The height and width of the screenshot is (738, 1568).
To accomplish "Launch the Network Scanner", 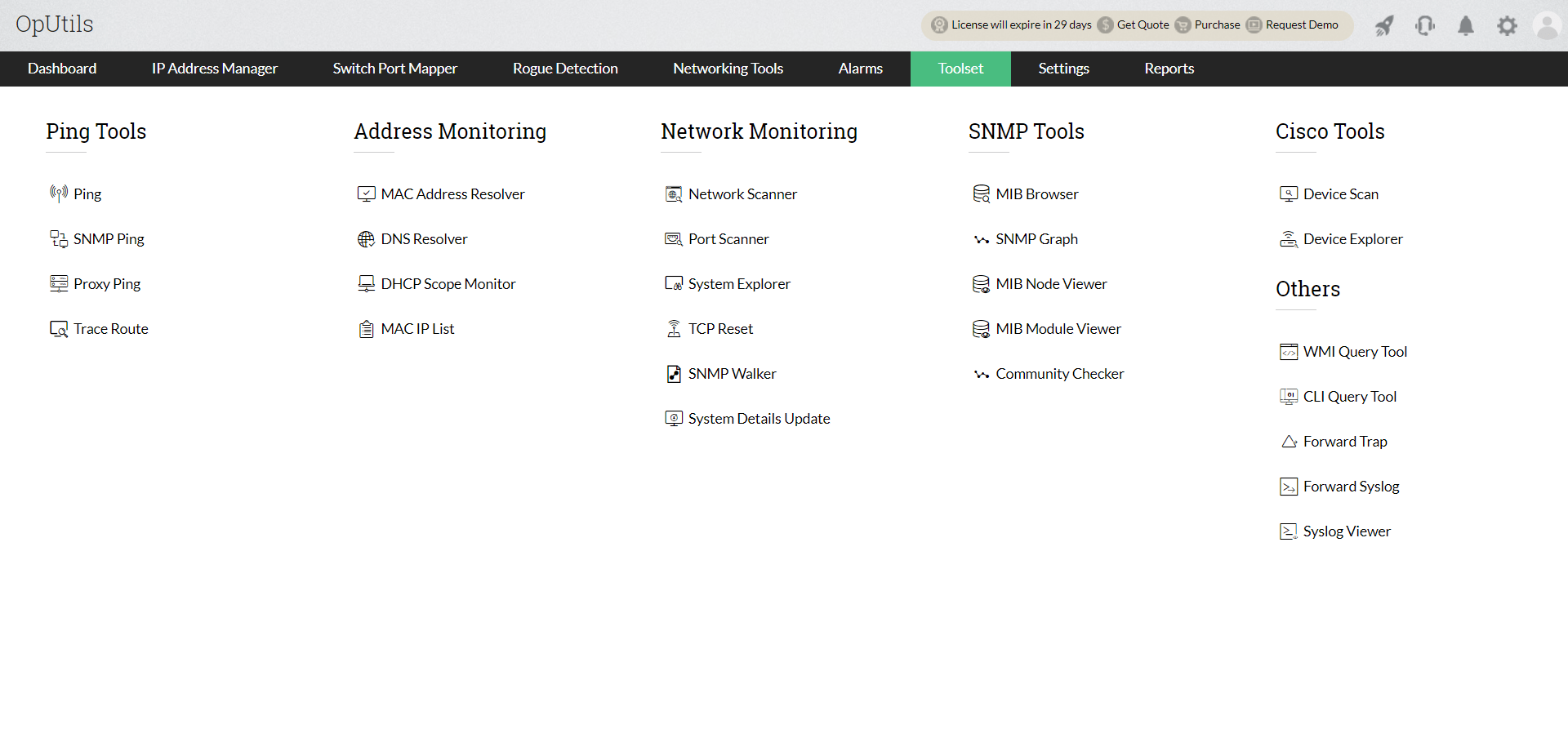I will [x=742, y=193].
